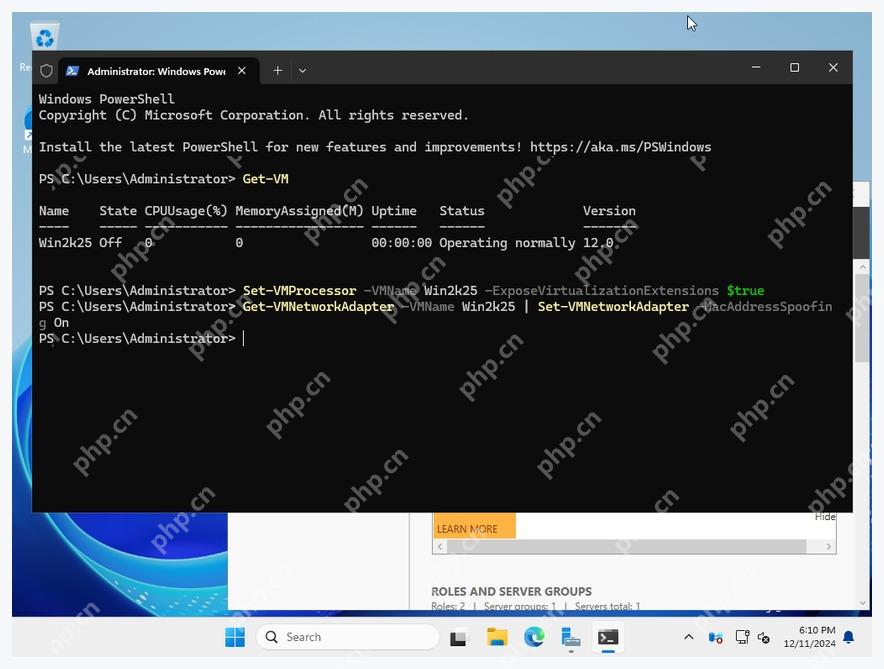Click the https://aka.ms/PSWindows link text
The width and height of the screenshot is (884, 669).
(620, 147)
